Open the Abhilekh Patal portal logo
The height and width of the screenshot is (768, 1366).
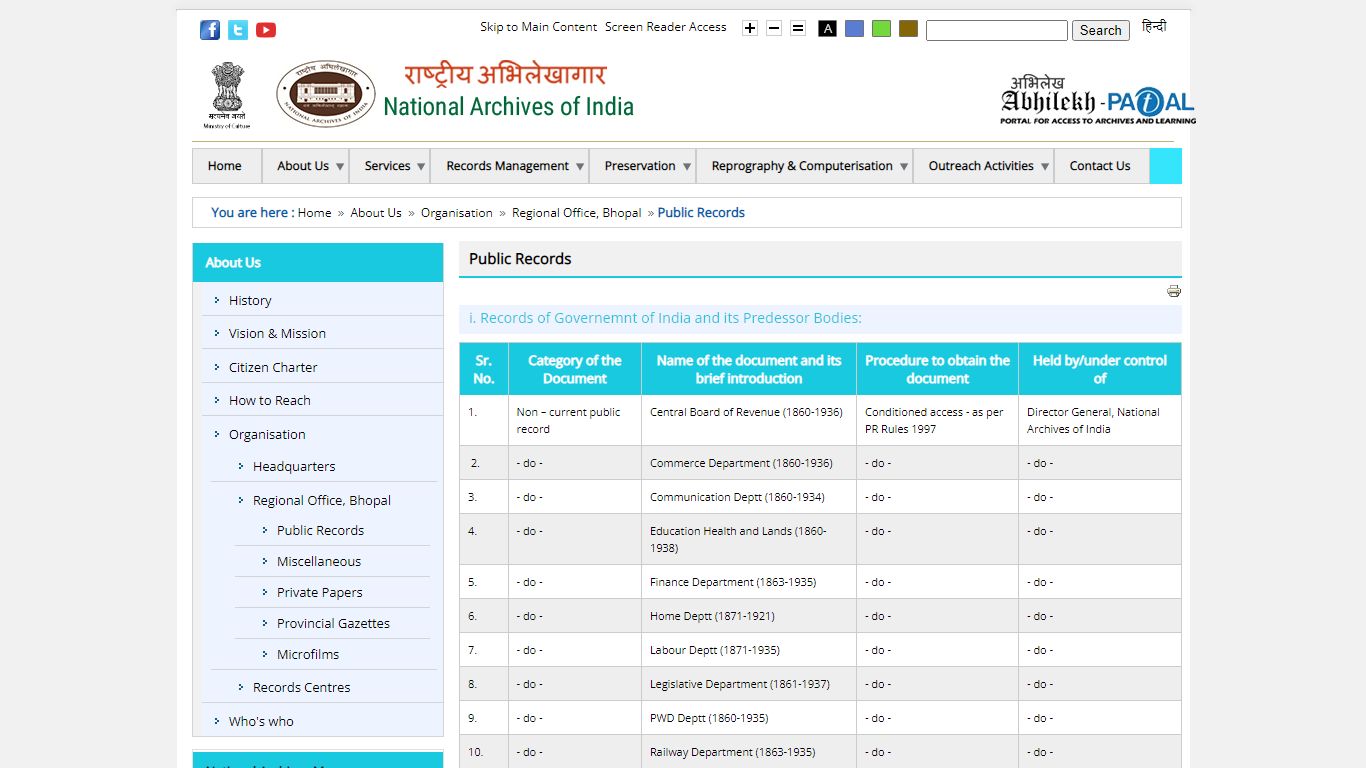tap(1098, 100)
